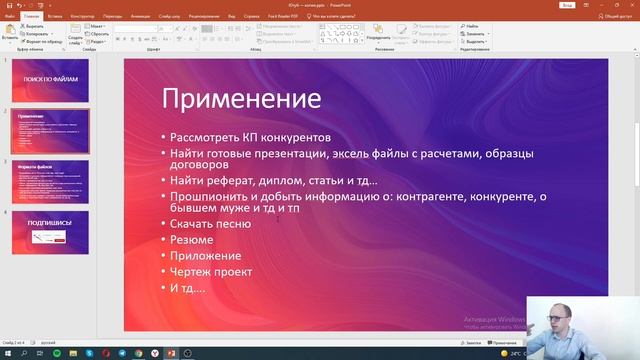Click bullet text Чертеж проект

click(x=211, y=272)
